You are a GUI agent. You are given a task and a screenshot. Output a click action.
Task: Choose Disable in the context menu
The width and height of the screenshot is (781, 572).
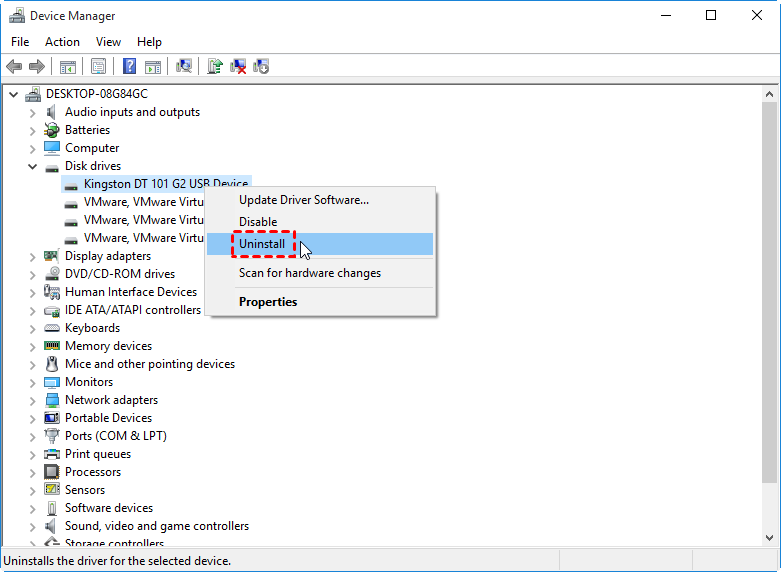[x=320, y=222]
